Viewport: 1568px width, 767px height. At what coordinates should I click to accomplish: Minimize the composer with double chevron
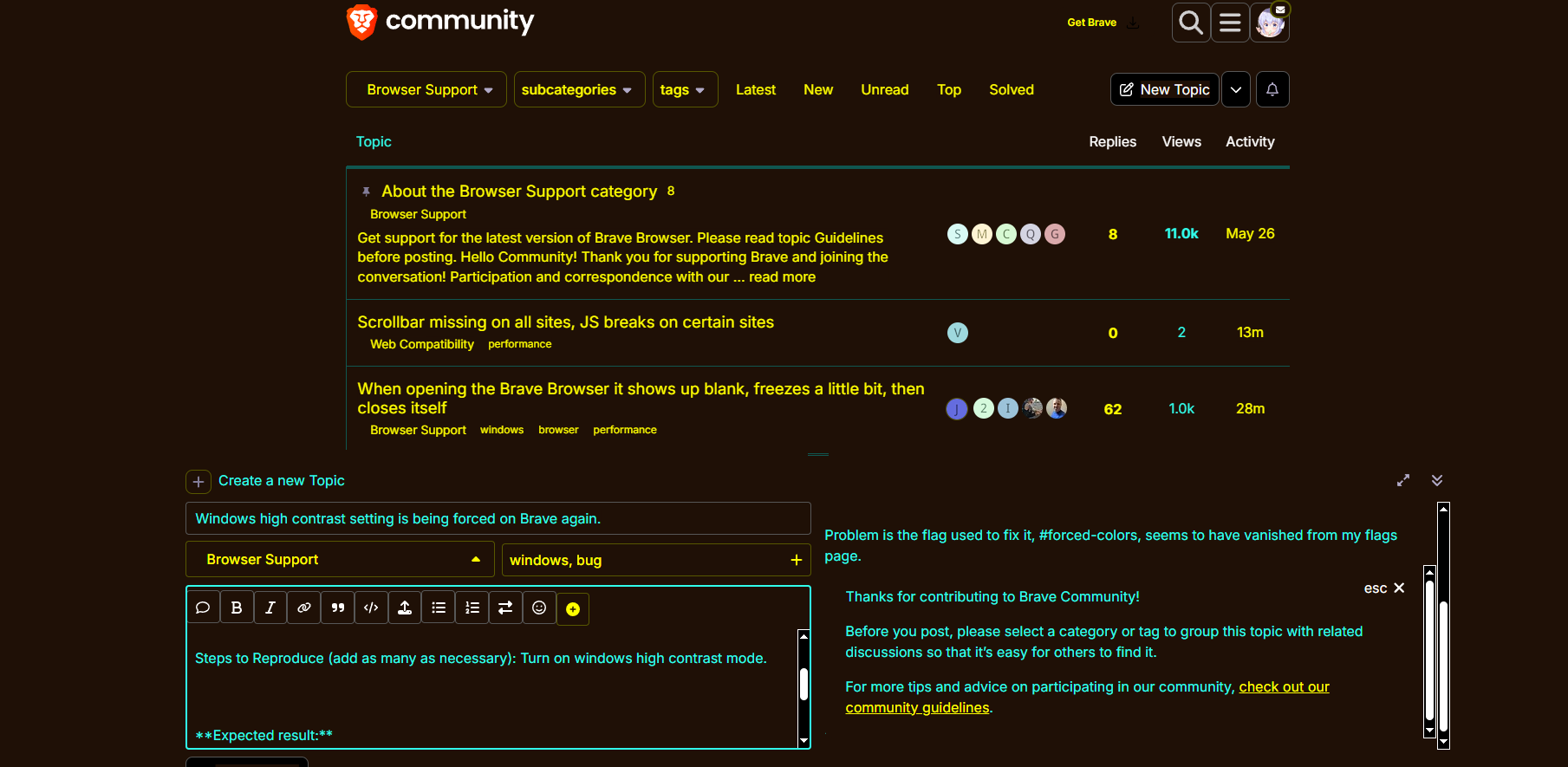point(1437,480)
